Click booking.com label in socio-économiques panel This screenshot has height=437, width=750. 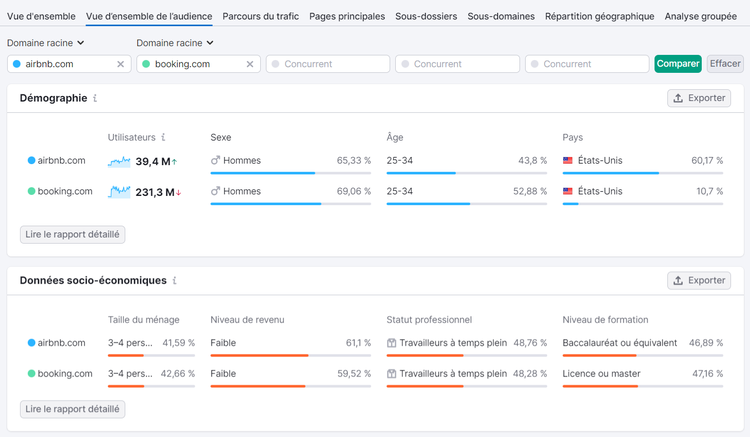click(x=65, y=373)
